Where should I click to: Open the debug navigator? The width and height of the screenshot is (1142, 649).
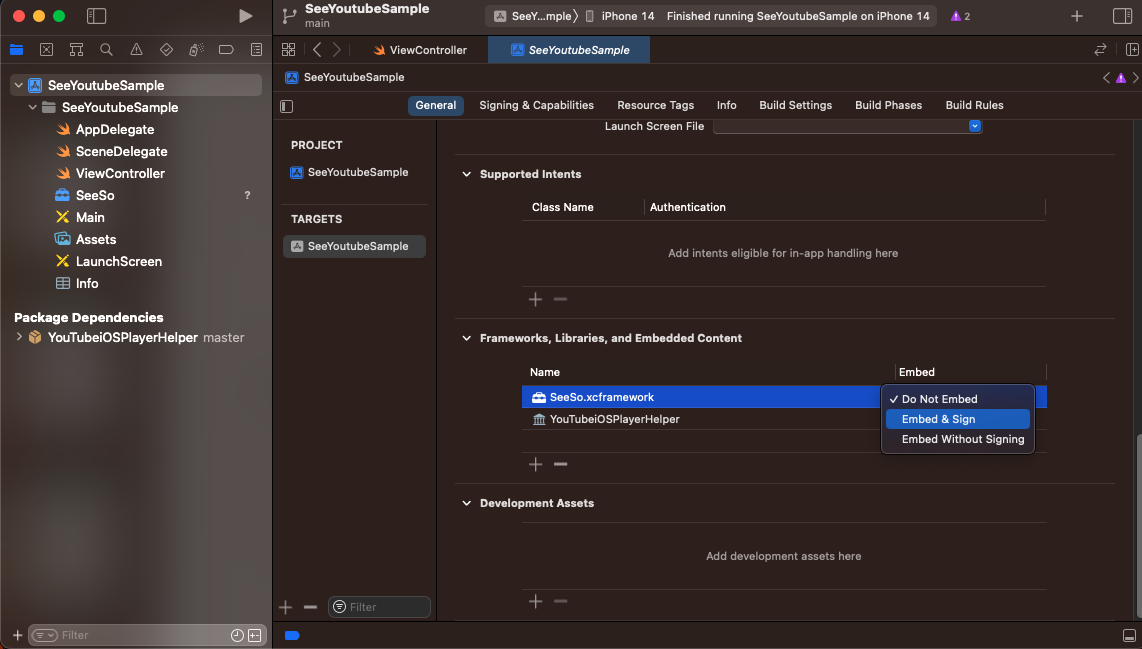[196, 50]
